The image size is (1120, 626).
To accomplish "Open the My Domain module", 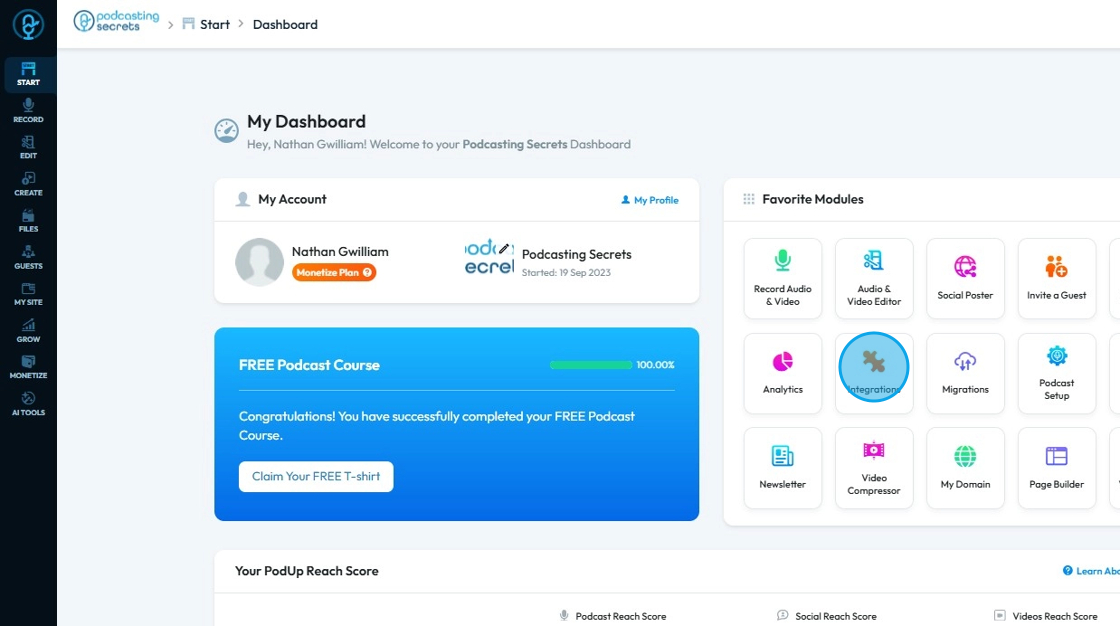I will point(966,468).
